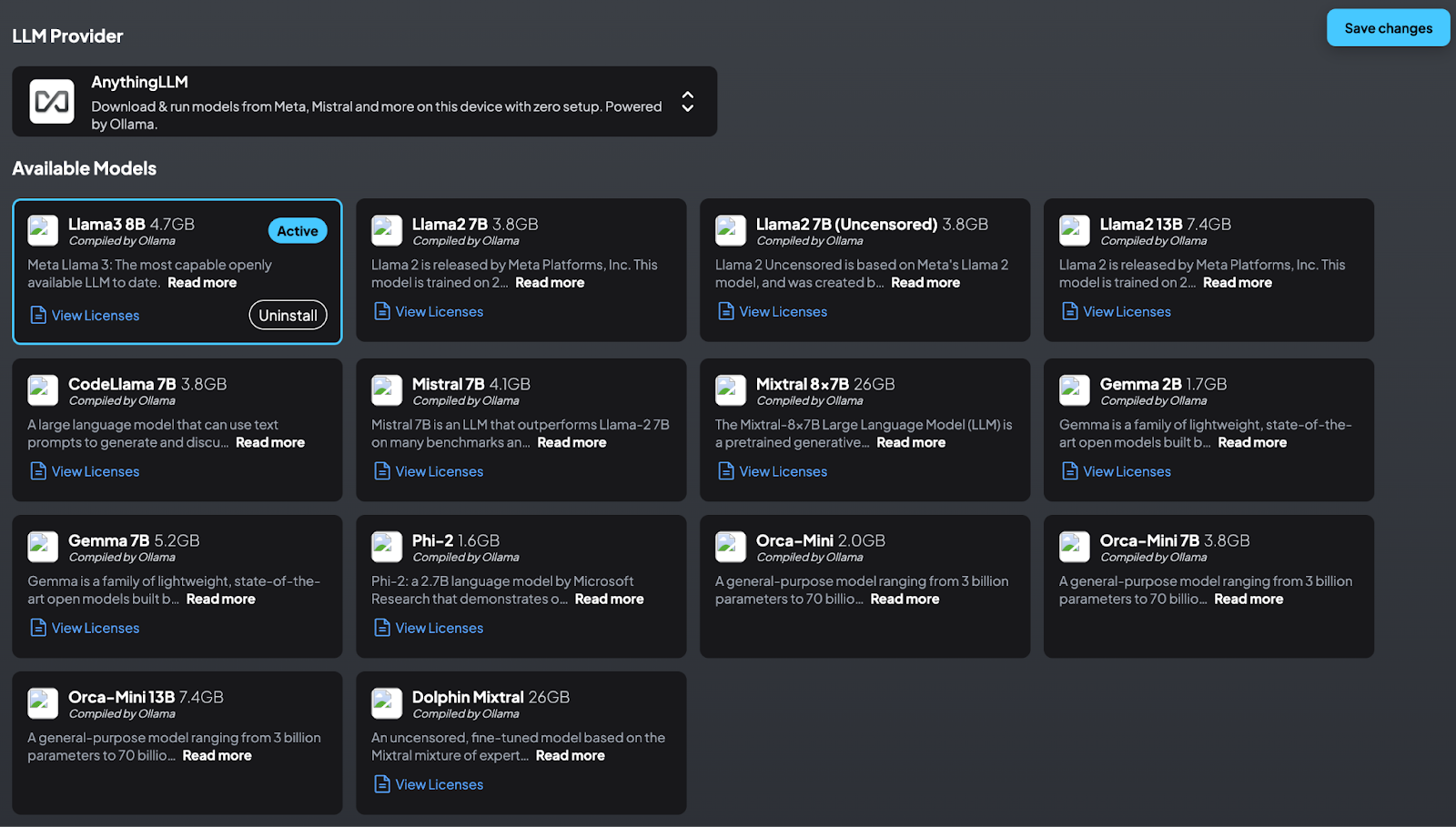The height and width of the screenshot is (827, 1456).
Task: Select the Phi-2 1.6GB title
Action: 456,540
